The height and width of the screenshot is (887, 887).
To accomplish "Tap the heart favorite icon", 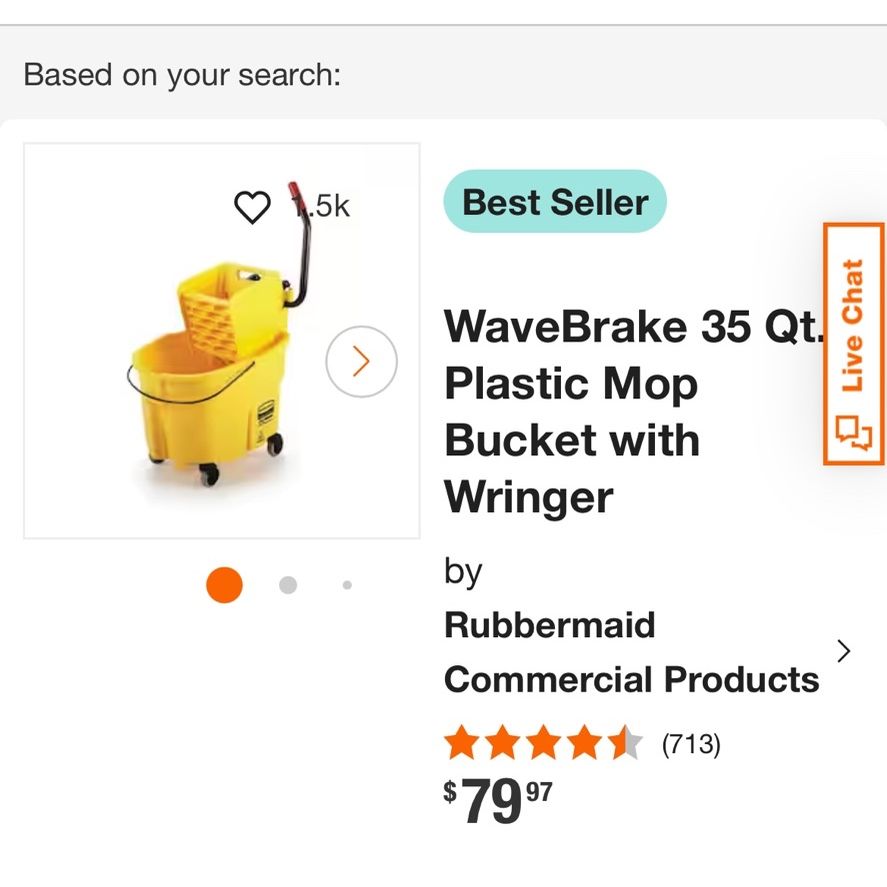I will pyautogui.click(x=252, y=207).
